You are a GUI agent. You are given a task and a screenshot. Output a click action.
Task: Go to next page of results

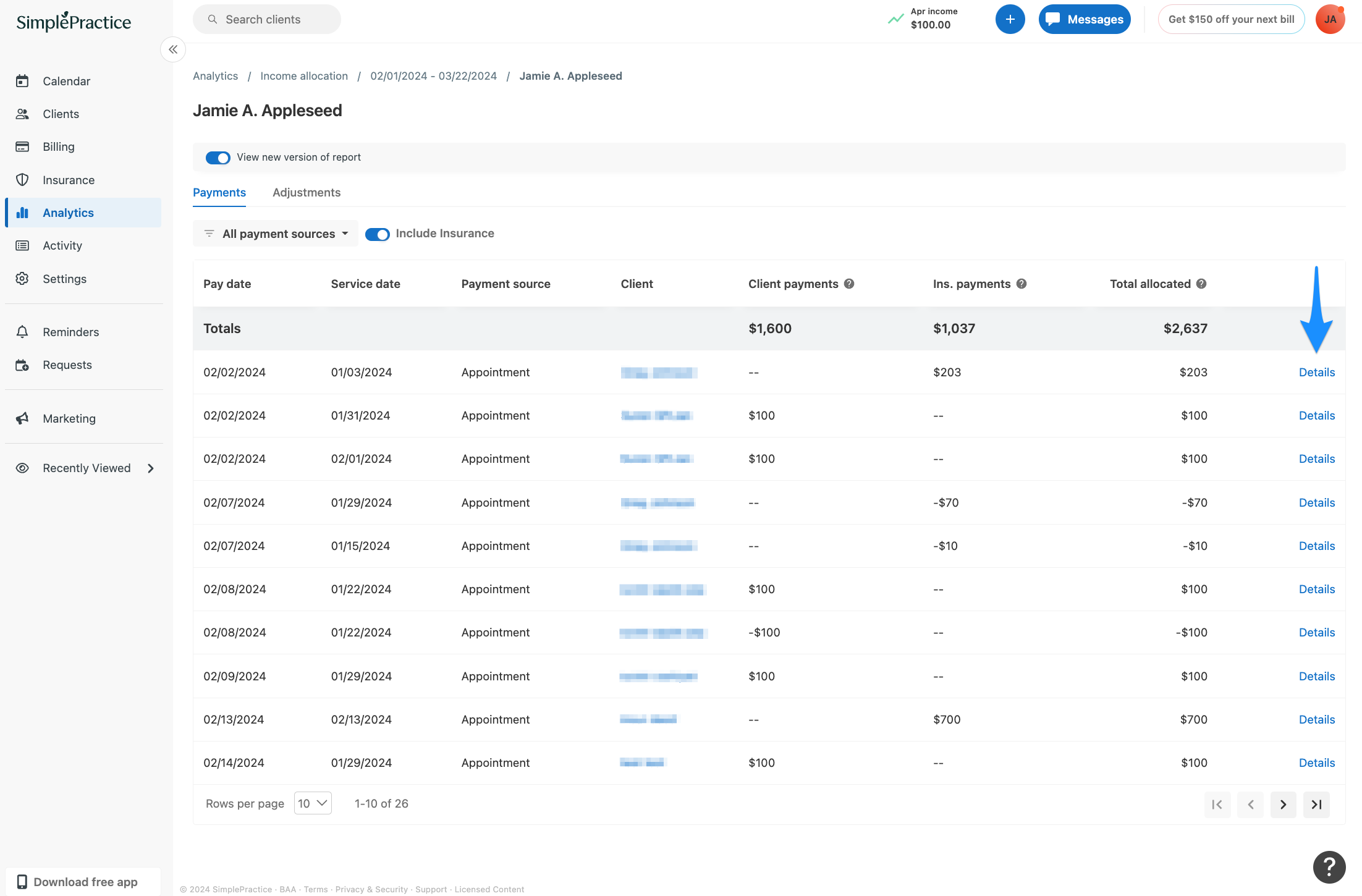coord(1284,805)
